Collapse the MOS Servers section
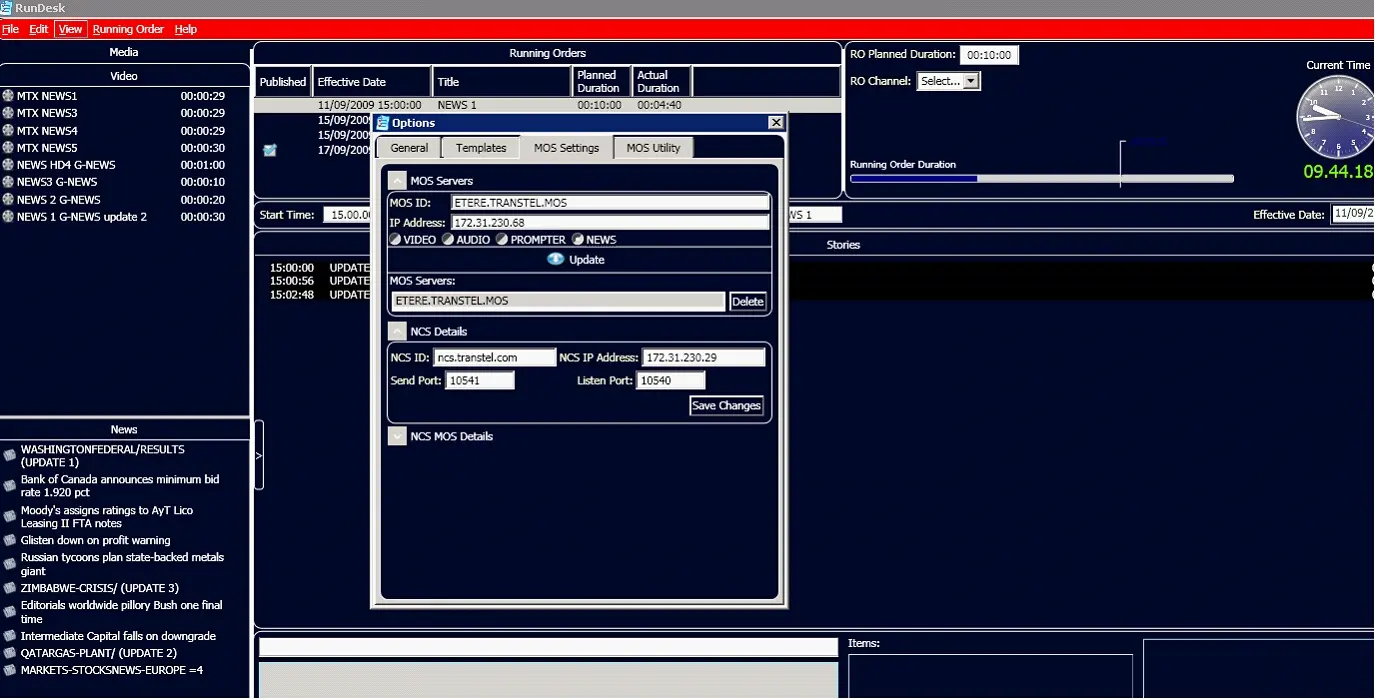Viewport: 1375px width, 699px height. 397,181
